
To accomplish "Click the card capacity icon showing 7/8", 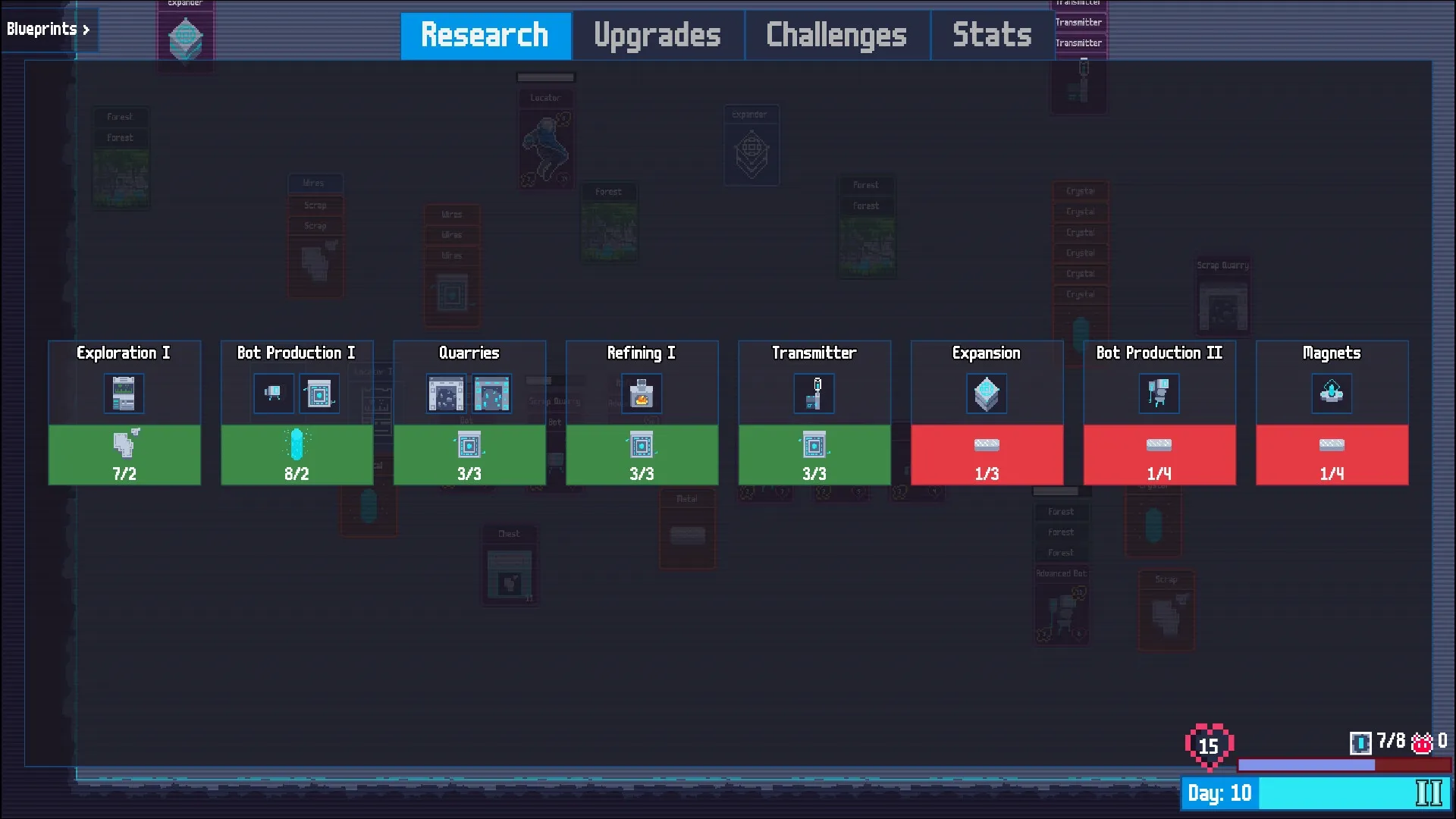I will (1360, 743).
